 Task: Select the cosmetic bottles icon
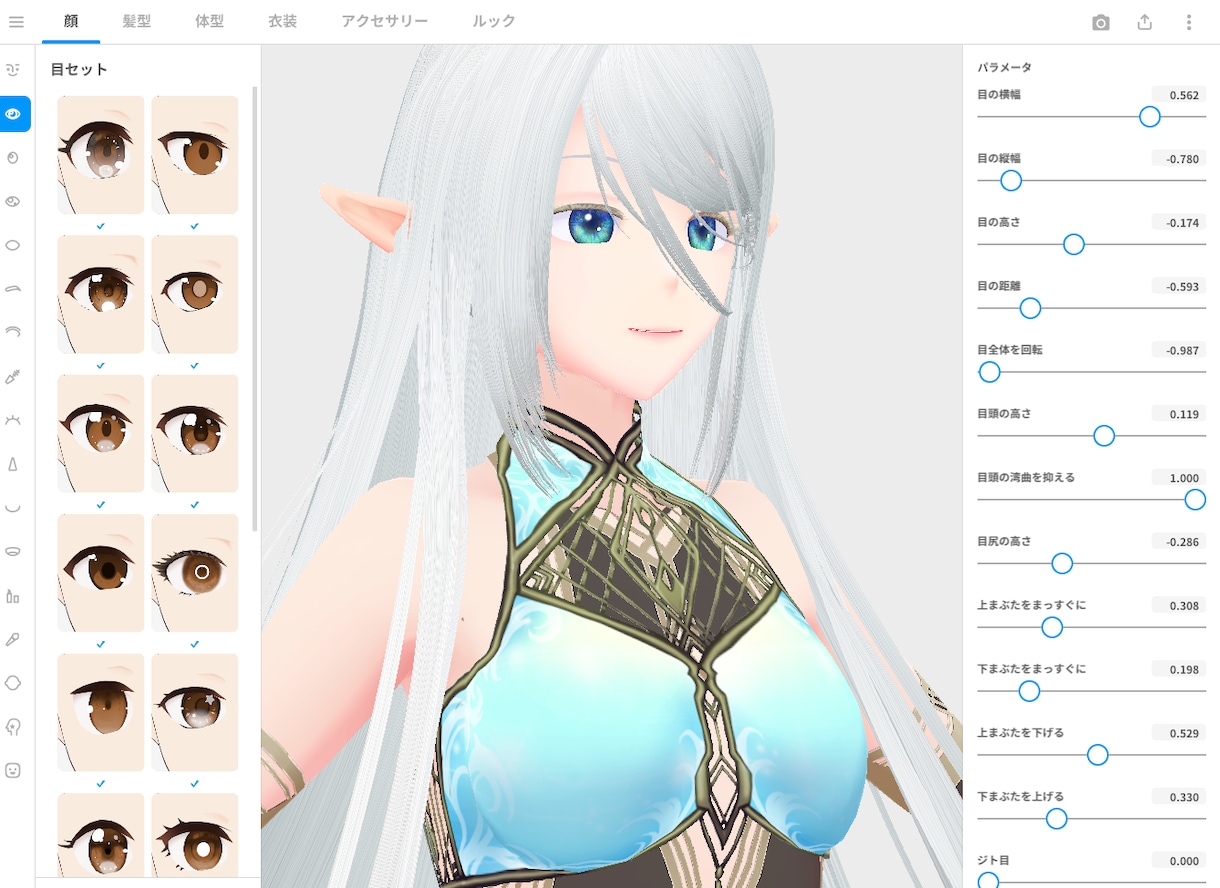13,595
